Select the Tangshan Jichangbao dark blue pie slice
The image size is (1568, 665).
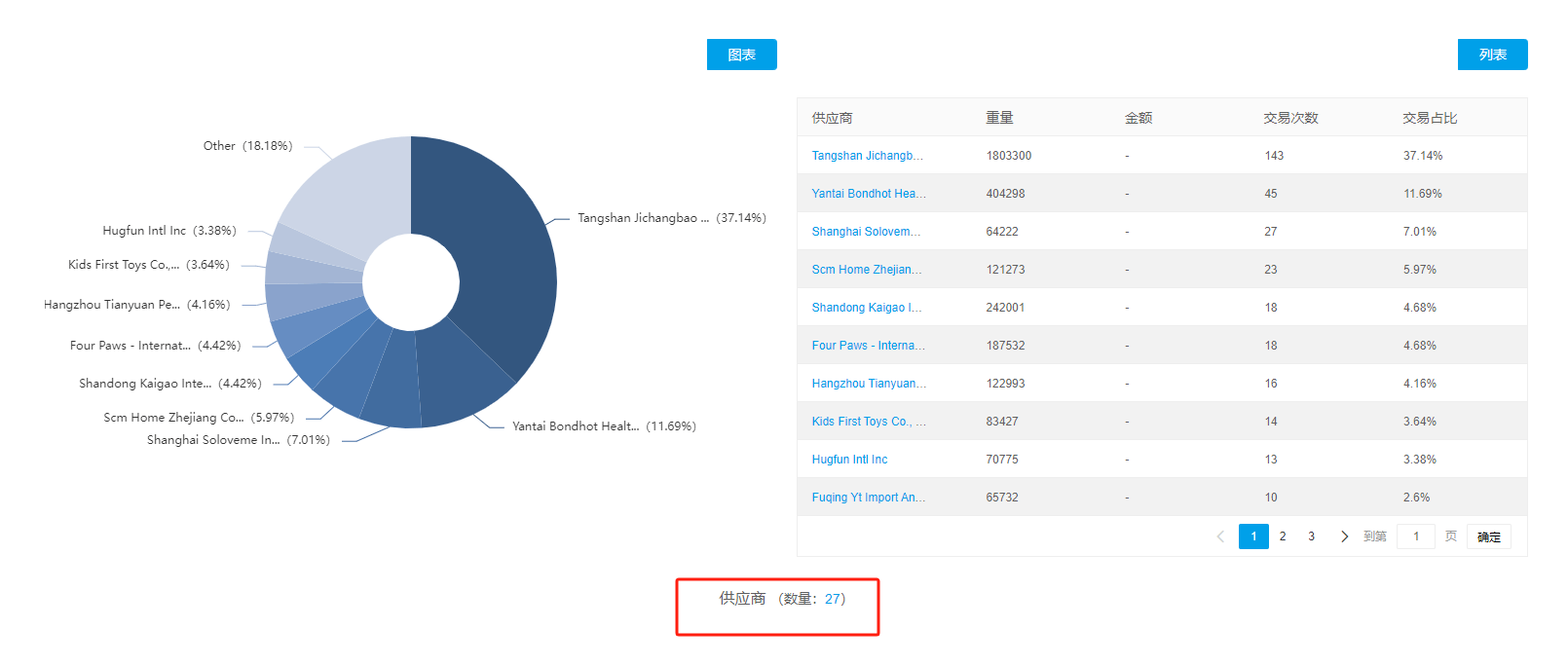(x=502, y=253)
